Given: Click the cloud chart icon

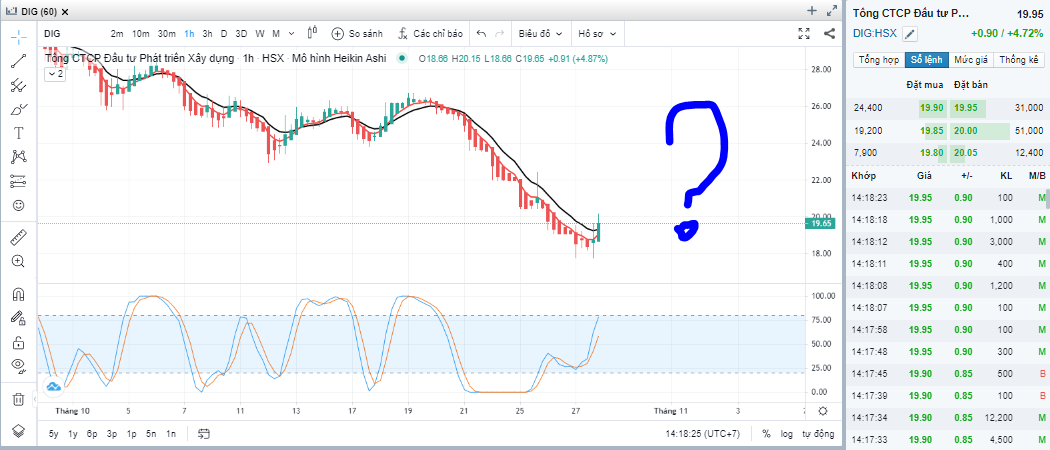Looking at the screenshot, I should 54,387.
